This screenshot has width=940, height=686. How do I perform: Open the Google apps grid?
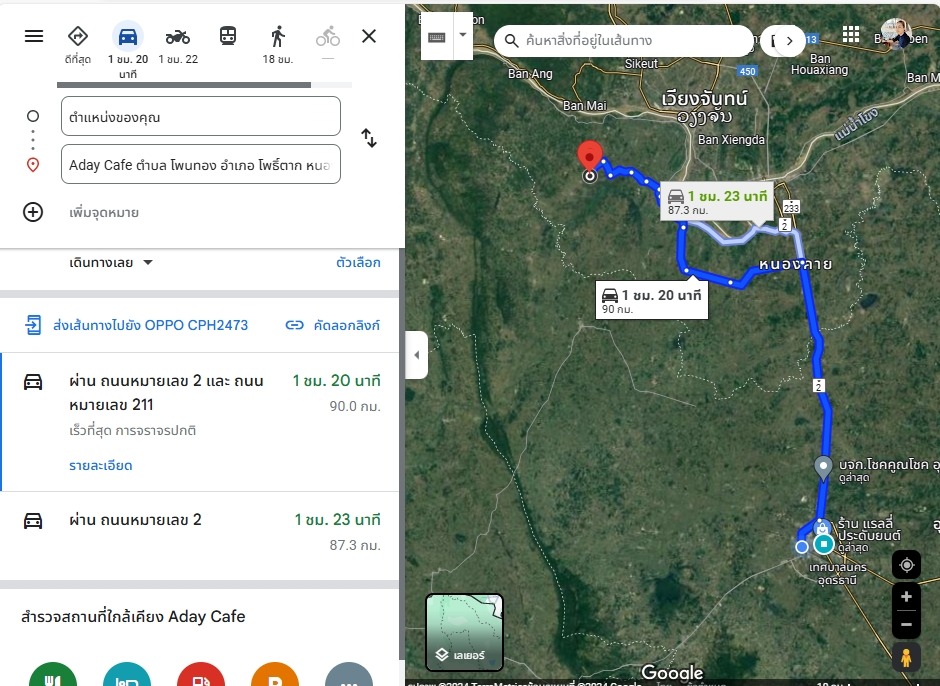851,34
